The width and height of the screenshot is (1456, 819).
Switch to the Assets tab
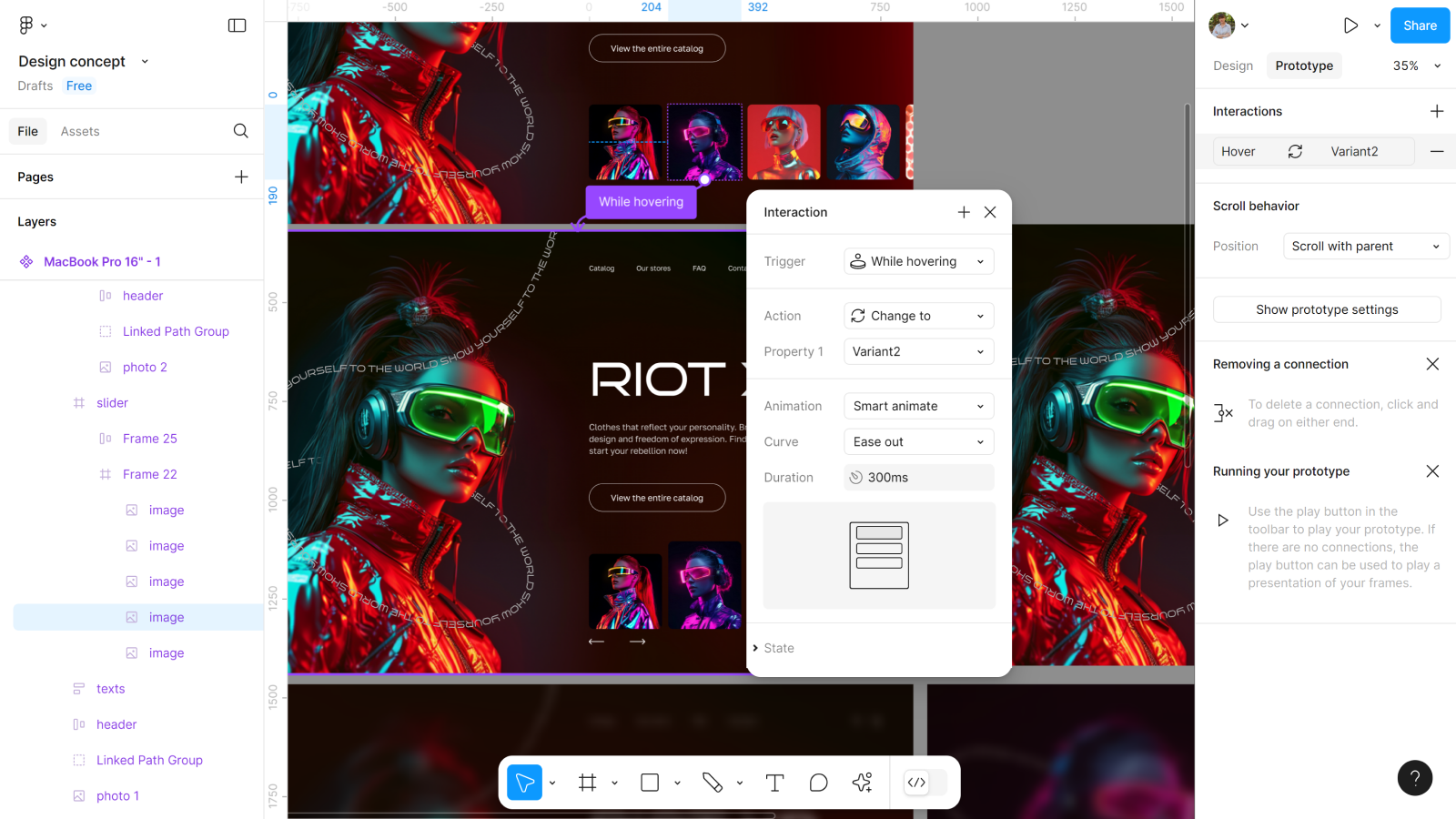[x=80, y=131]
